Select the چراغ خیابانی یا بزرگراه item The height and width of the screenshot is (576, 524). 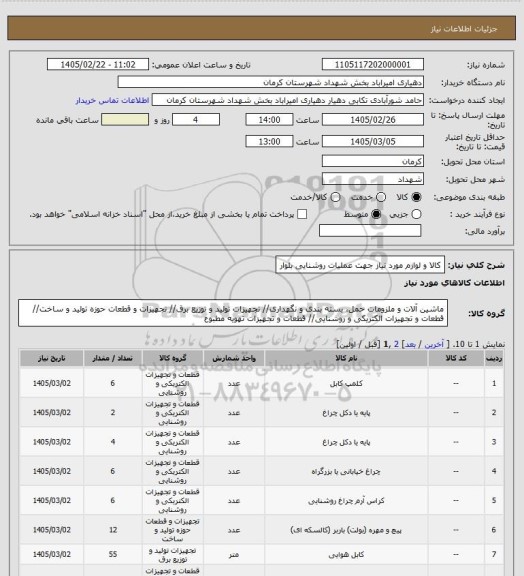coord(346,471)
